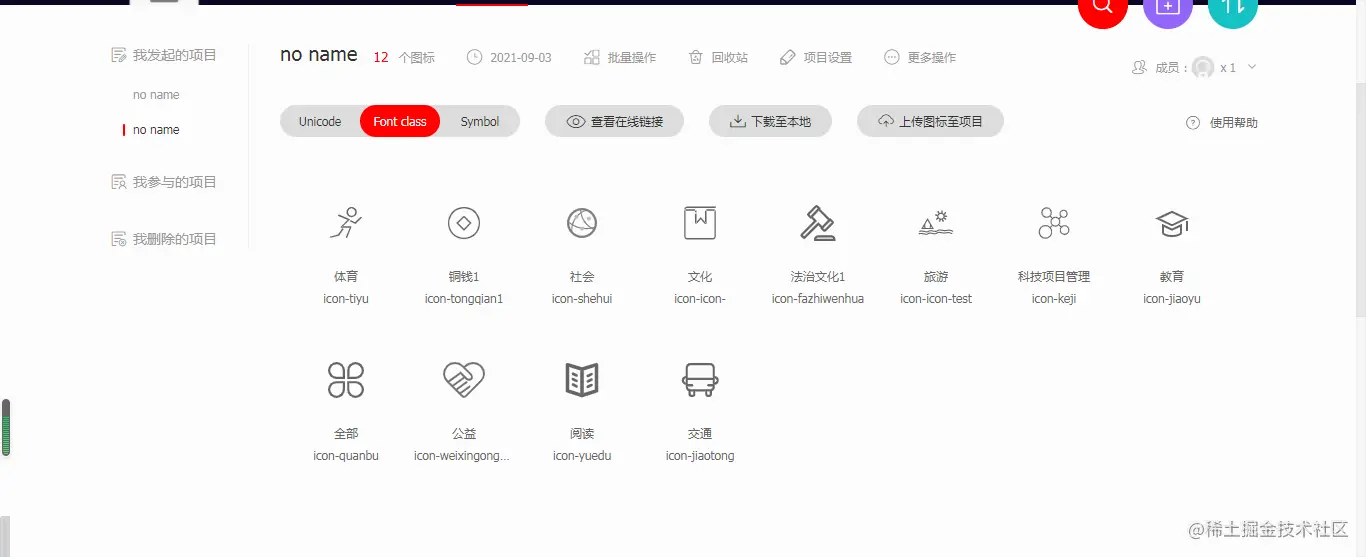This screenshot has width=1366, height=557.
Task: Click the 查看在线链接 button
Action: 615,122
